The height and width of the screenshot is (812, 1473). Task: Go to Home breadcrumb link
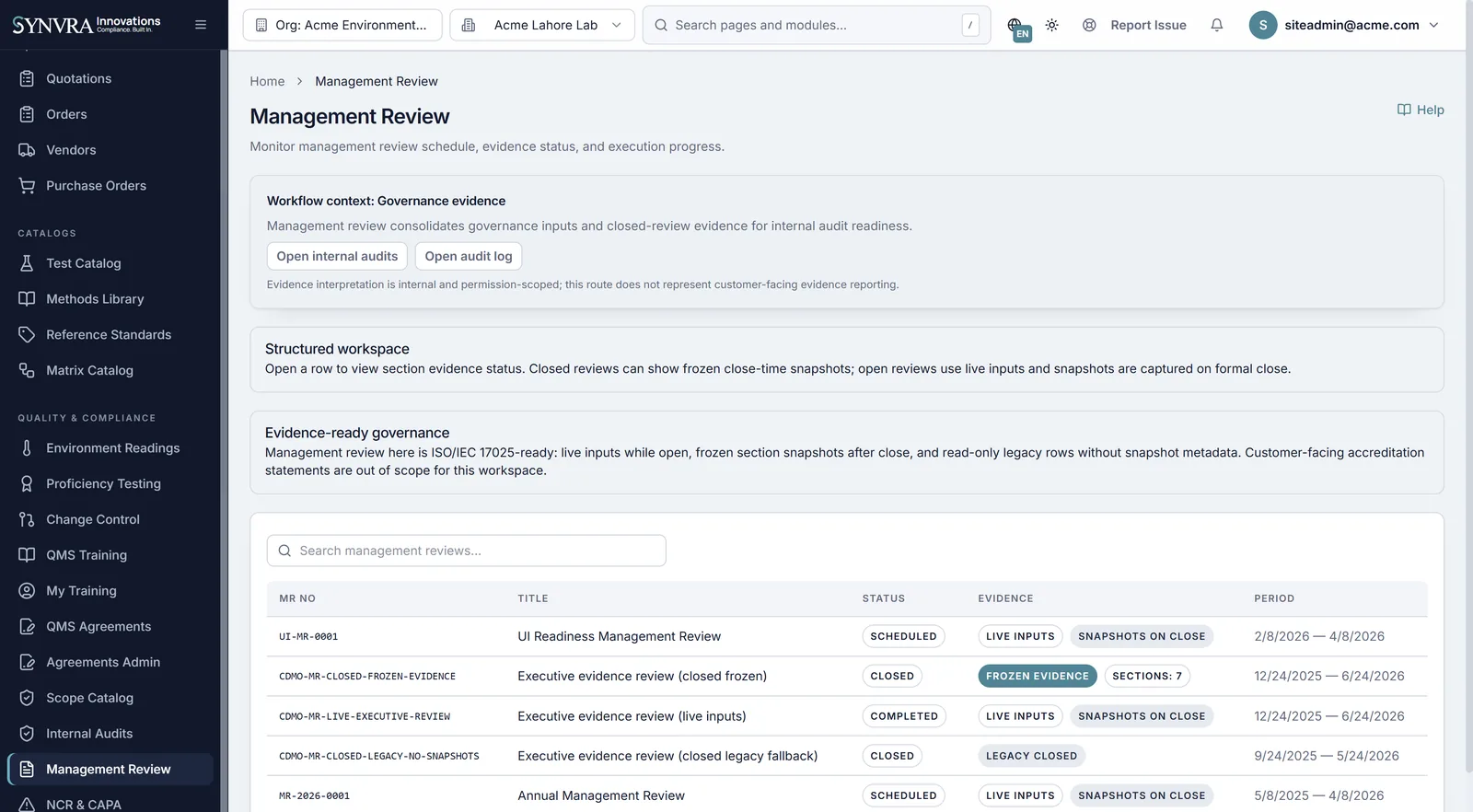[267, 81]
